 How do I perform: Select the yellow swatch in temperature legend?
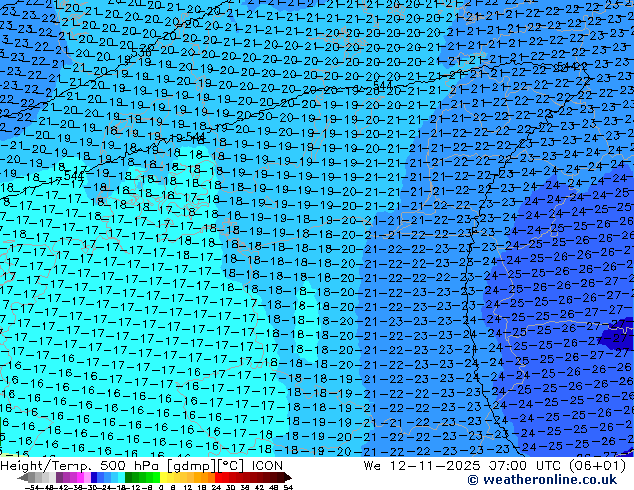point(164,477)
